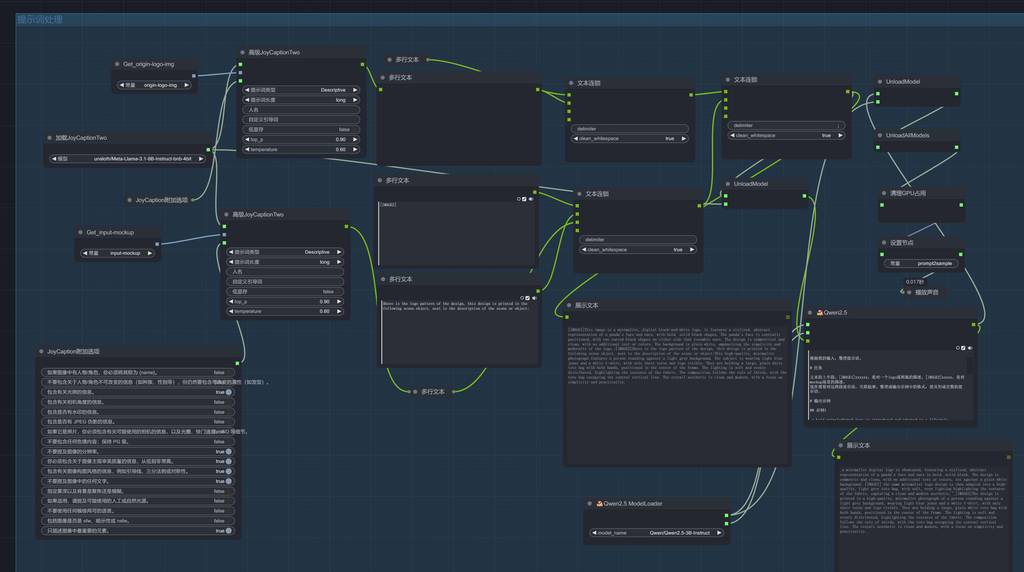Decrease top_p in the lower 高级JoyCaptionTwo node
The width and height of the screenshot is (1024, 572).
(x=230, y=301)
